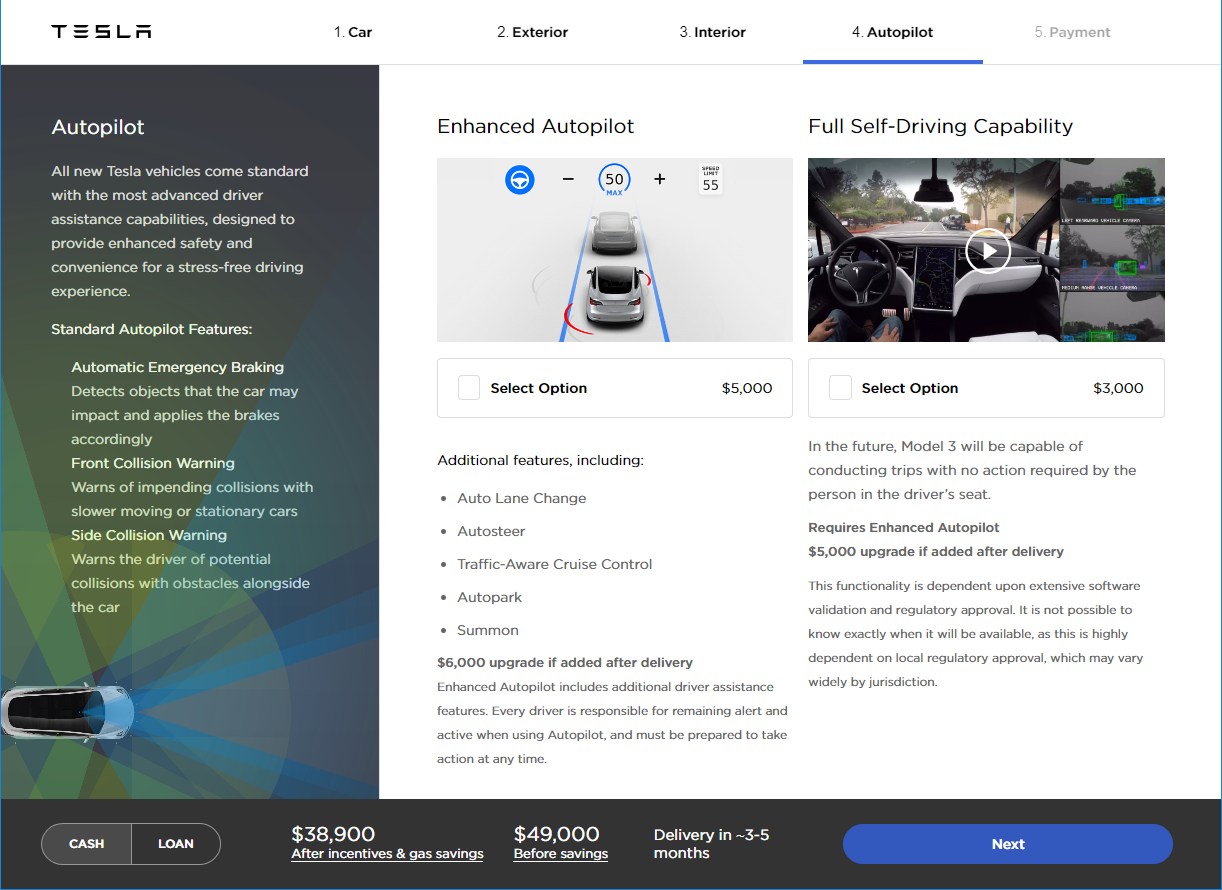
Task: Click the top-view car sensor graphic
Action: click(68, 711)
